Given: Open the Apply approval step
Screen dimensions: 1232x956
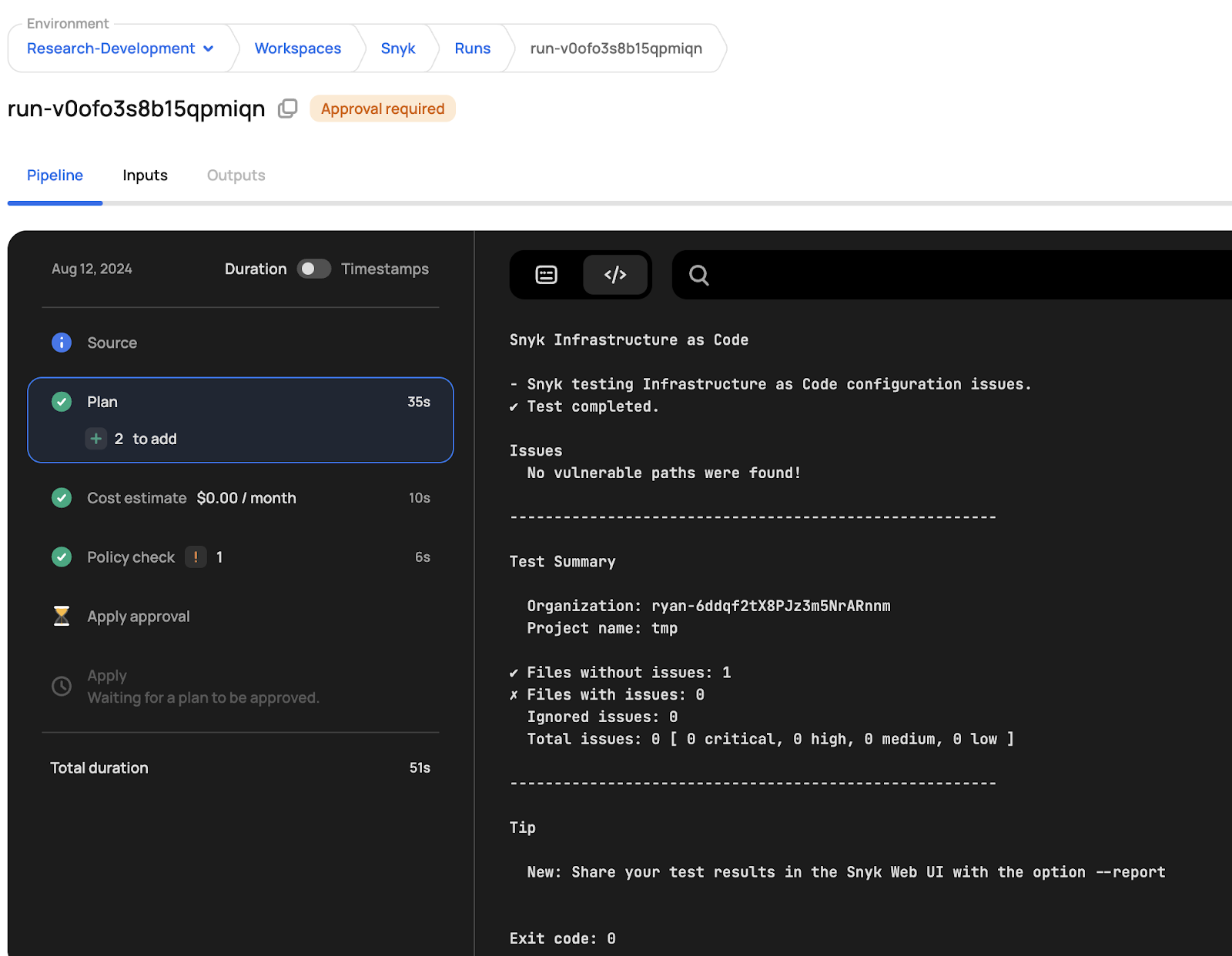Looking at the screenshot, I should tap(240, 616).
